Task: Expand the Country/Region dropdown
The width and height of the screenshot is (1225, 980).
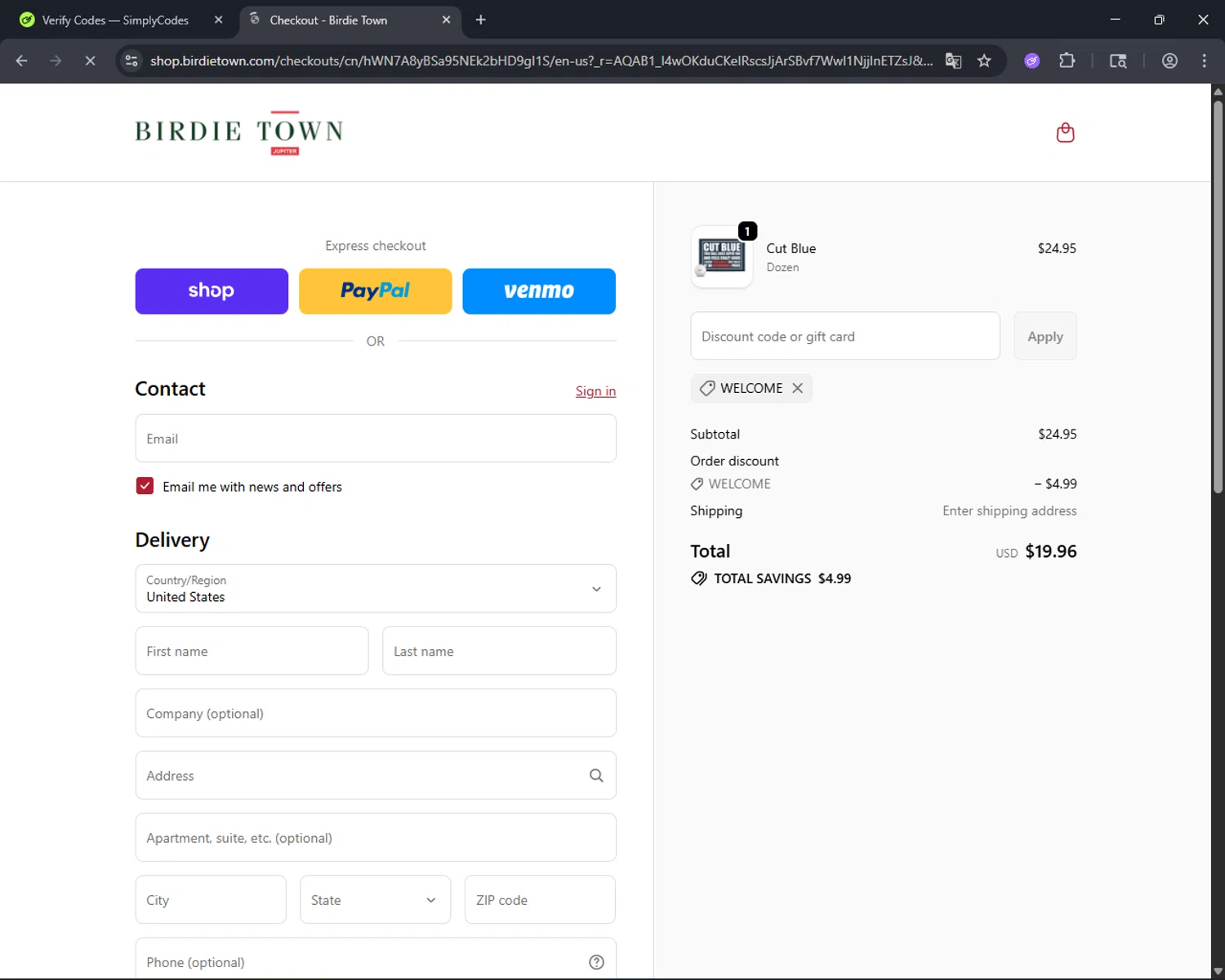Action: 376,588
